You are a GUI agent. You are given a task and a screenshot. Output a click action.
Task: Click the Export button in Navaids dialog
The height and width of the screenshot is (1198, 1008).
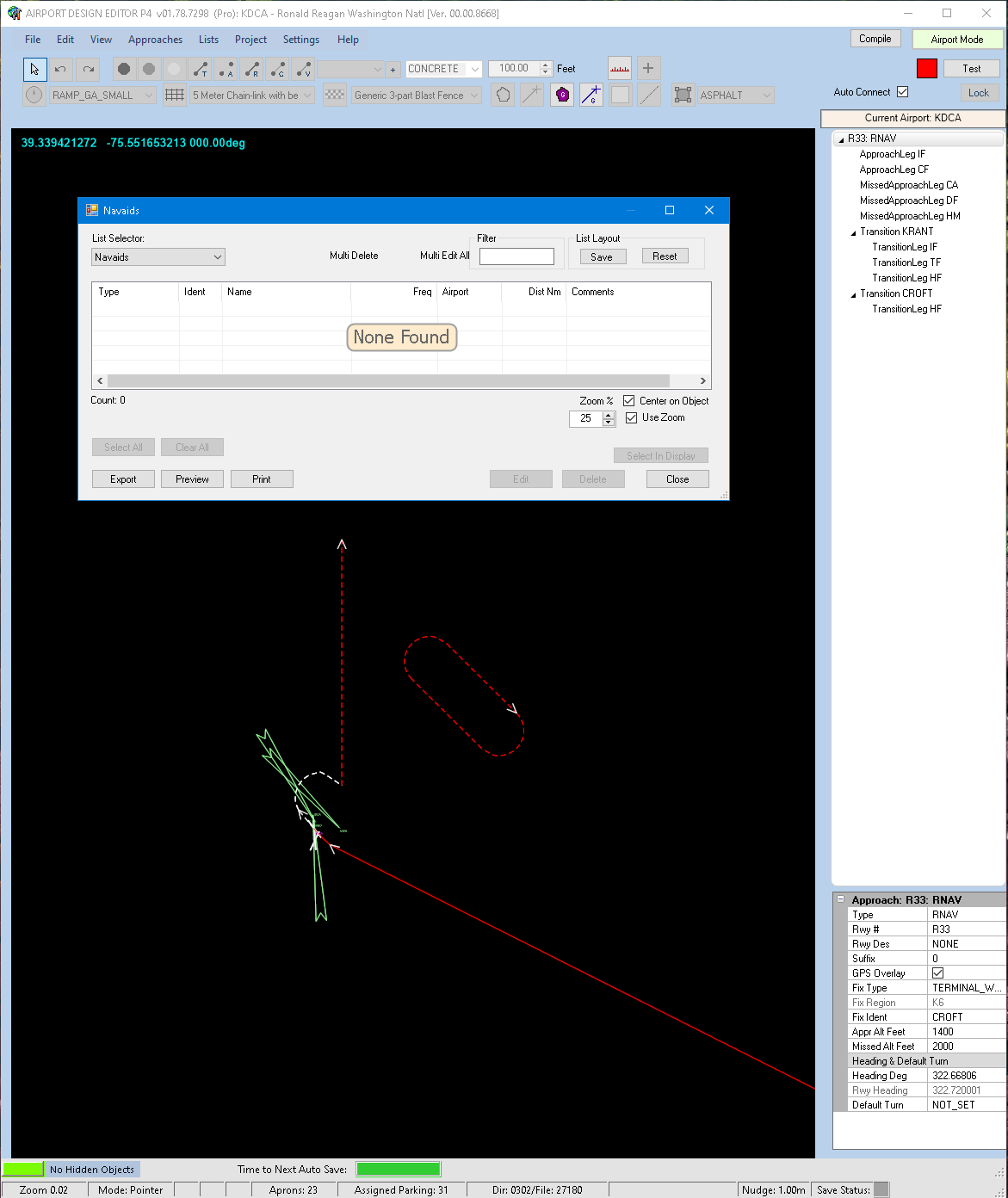click(123, 479)
